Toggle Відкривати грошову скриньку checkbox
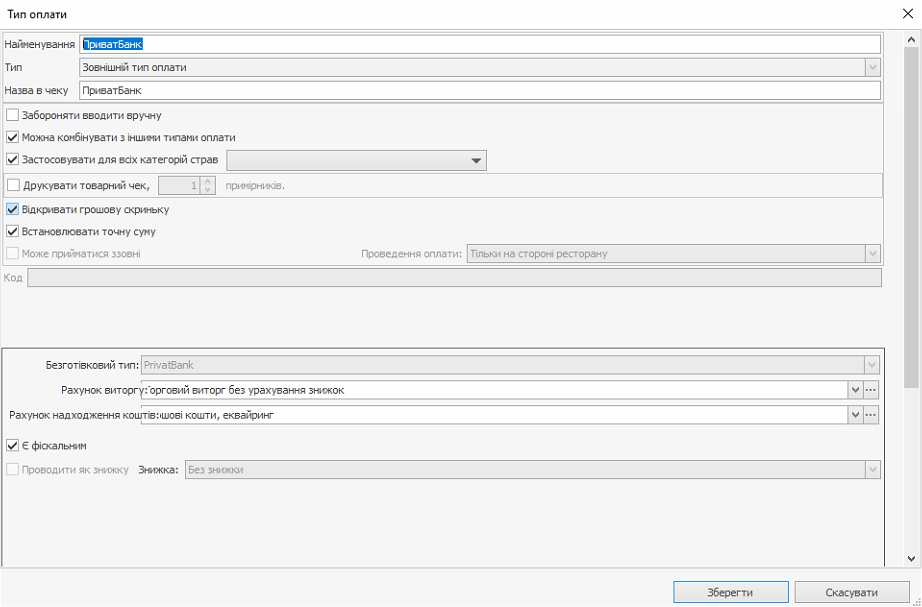This screenshot has width=922, height=607. click(12, 209)
